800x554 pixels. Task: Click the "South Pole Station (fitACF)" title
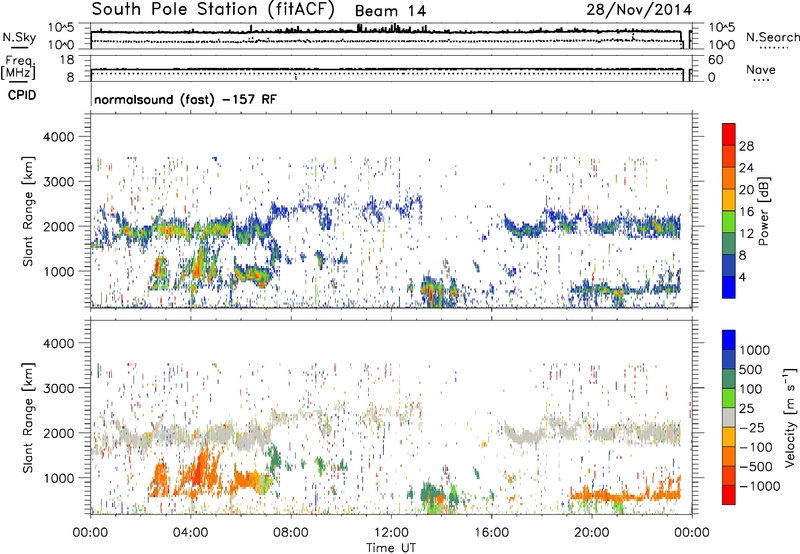tap(213, 9)
